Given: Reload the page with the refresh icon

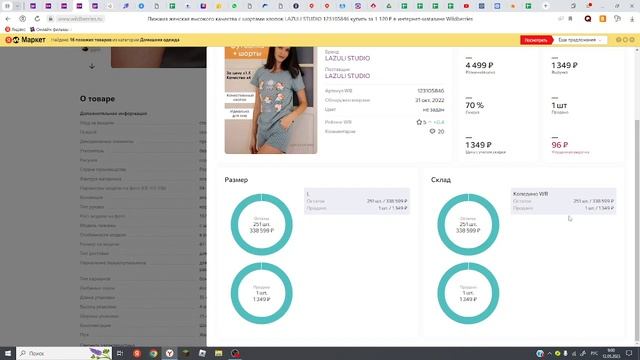Looking at the screenshot, I should [37, 19].
